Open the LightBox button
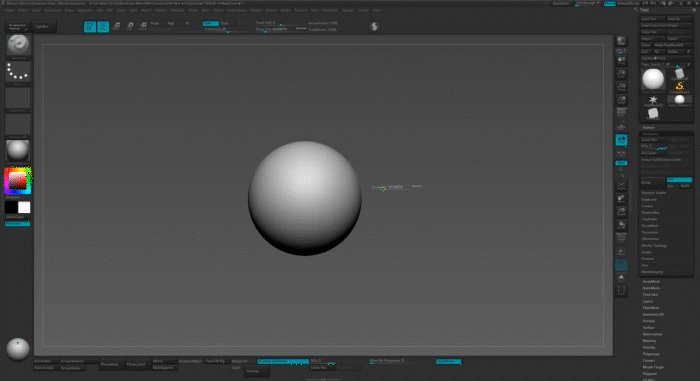The height and width of the screenshot is (381, 700). tap(43, 27)
